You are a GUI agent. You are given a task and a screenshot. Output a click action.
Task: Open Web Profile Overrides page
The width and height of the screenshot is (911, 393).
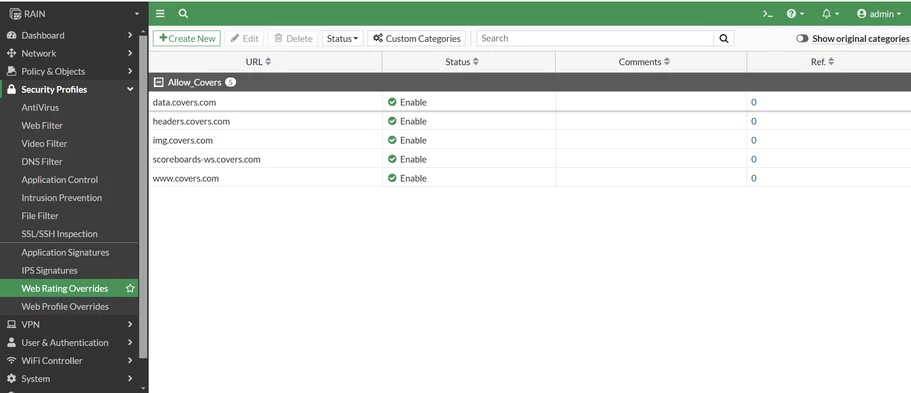click(x=65, y=306)
